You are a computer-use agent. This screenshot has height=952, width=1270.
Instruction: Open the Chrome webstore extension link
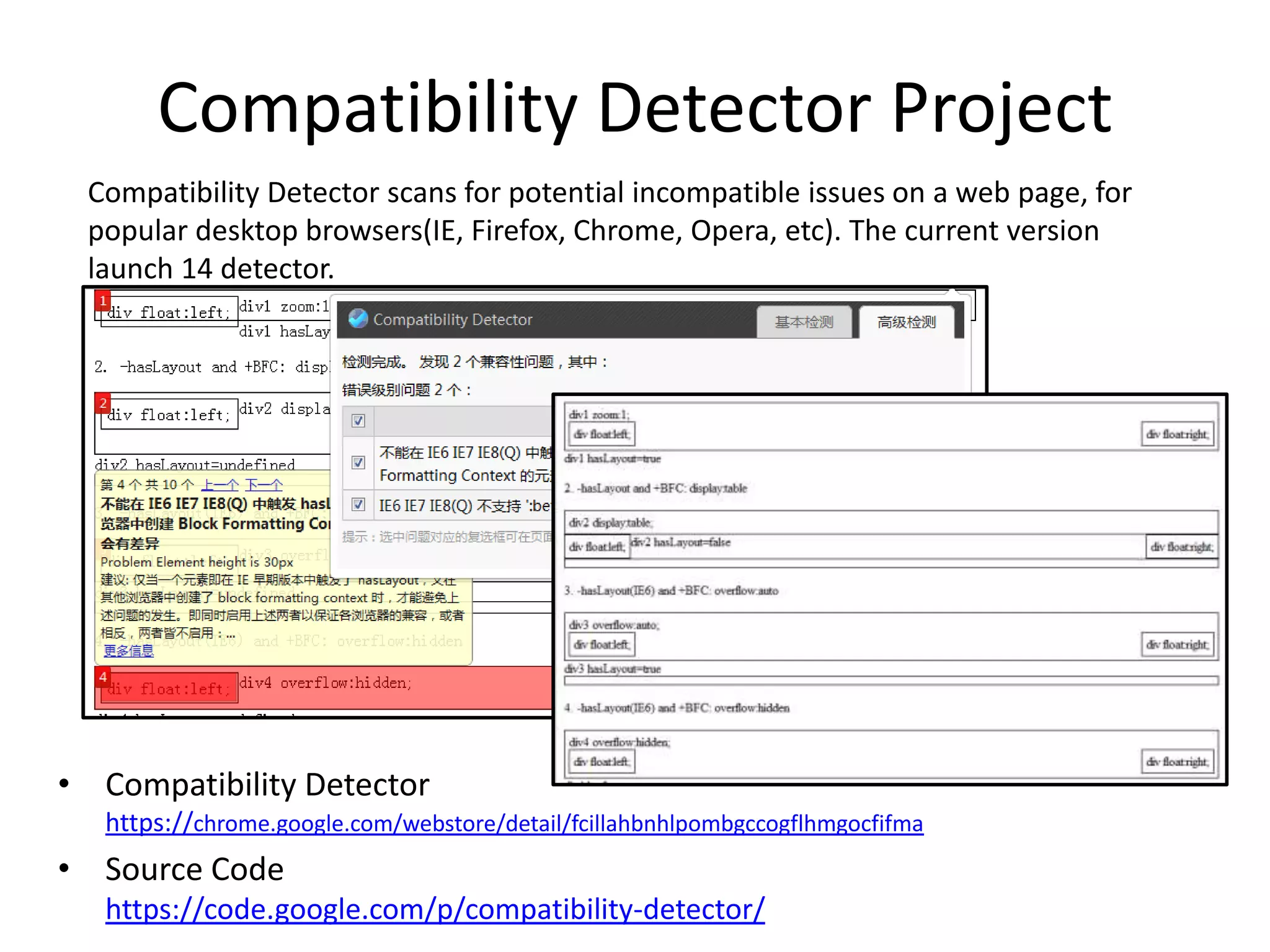point(514,823)
